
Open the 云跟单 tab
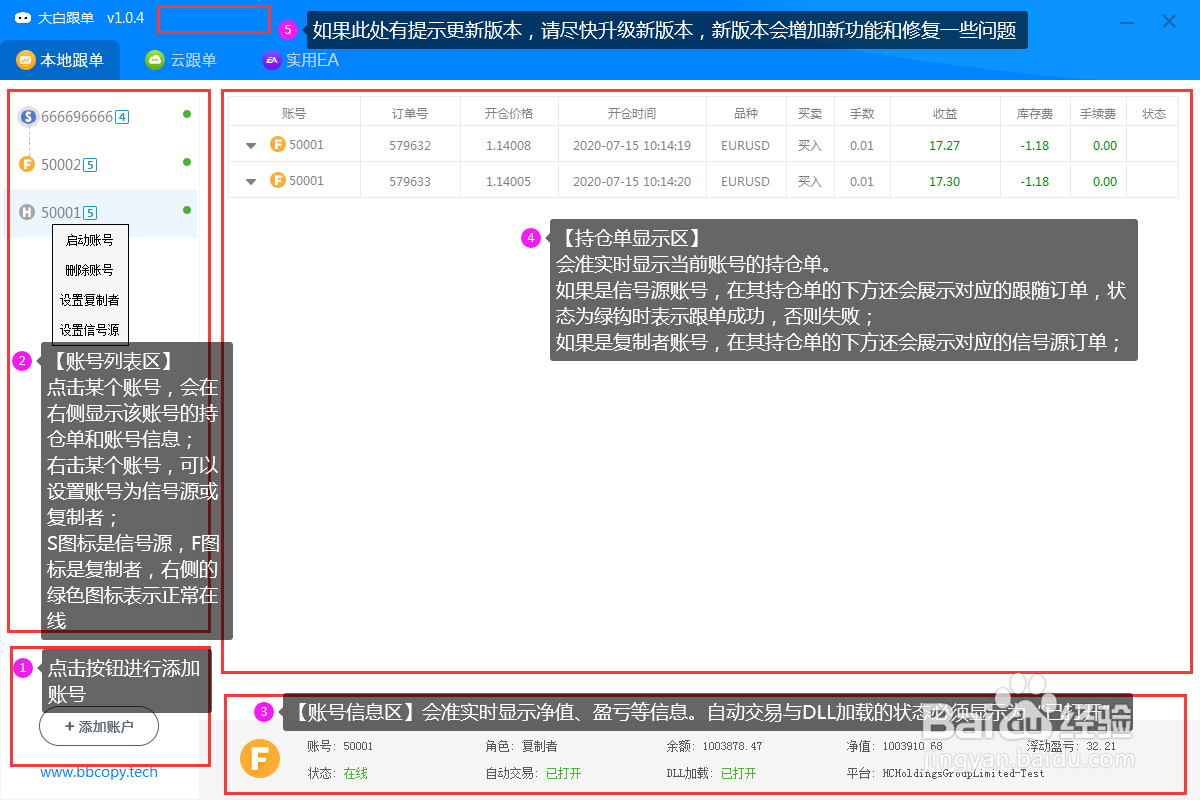[181, 60]
